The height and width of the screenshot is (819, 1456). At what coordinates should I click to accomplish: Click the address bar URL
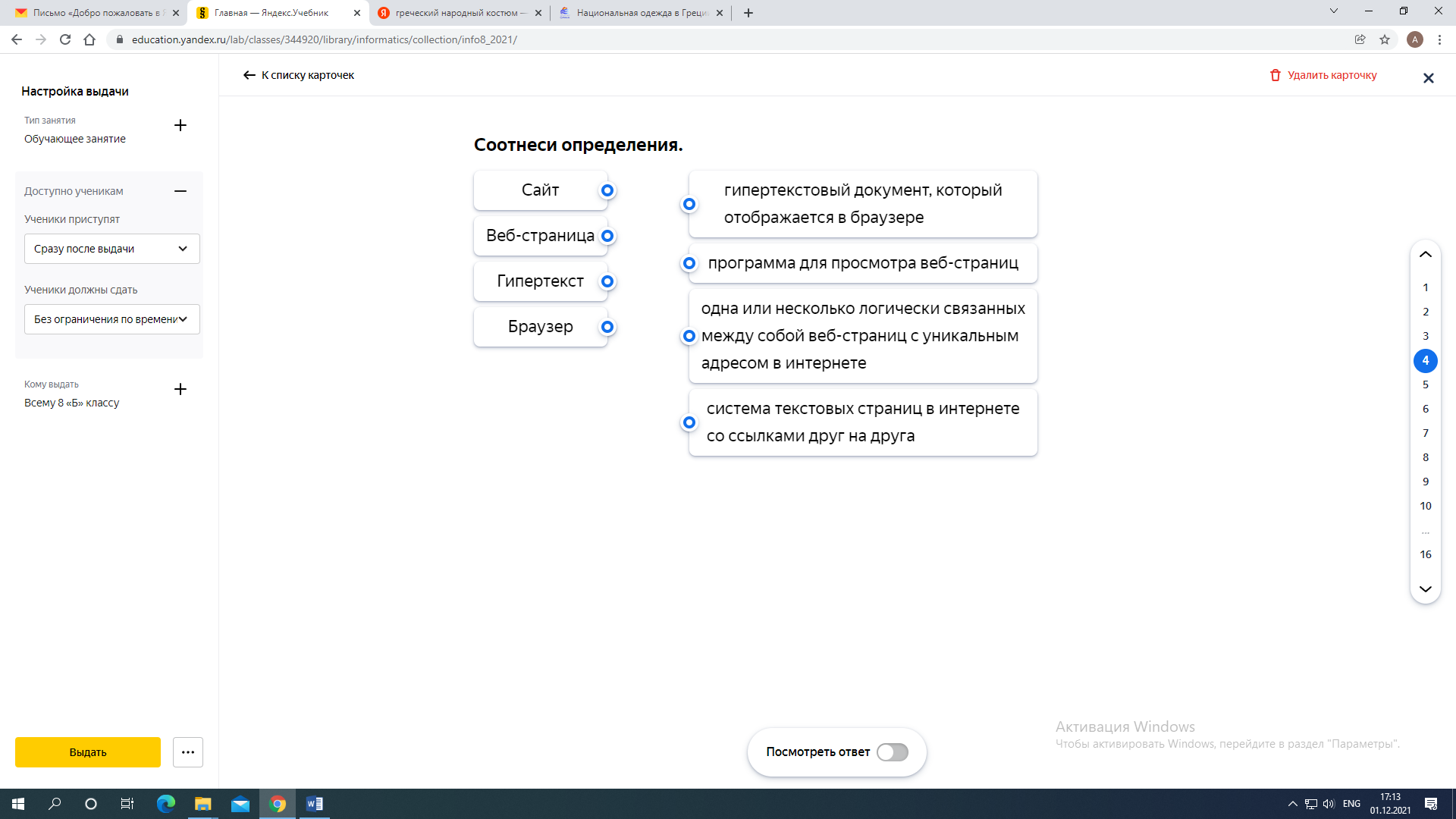(325, 39)
